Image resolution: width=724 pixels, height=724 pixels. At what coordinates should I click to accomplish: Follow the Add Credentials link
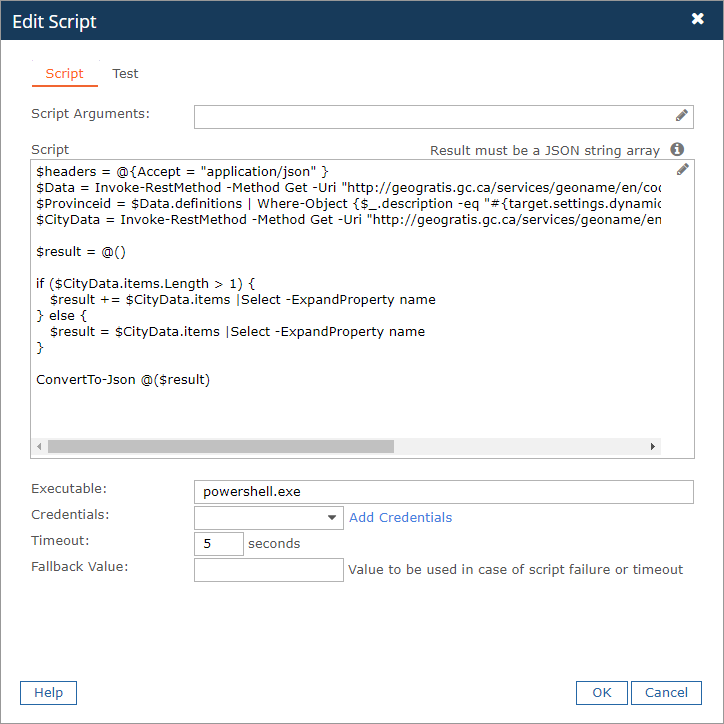coord(400,518)
